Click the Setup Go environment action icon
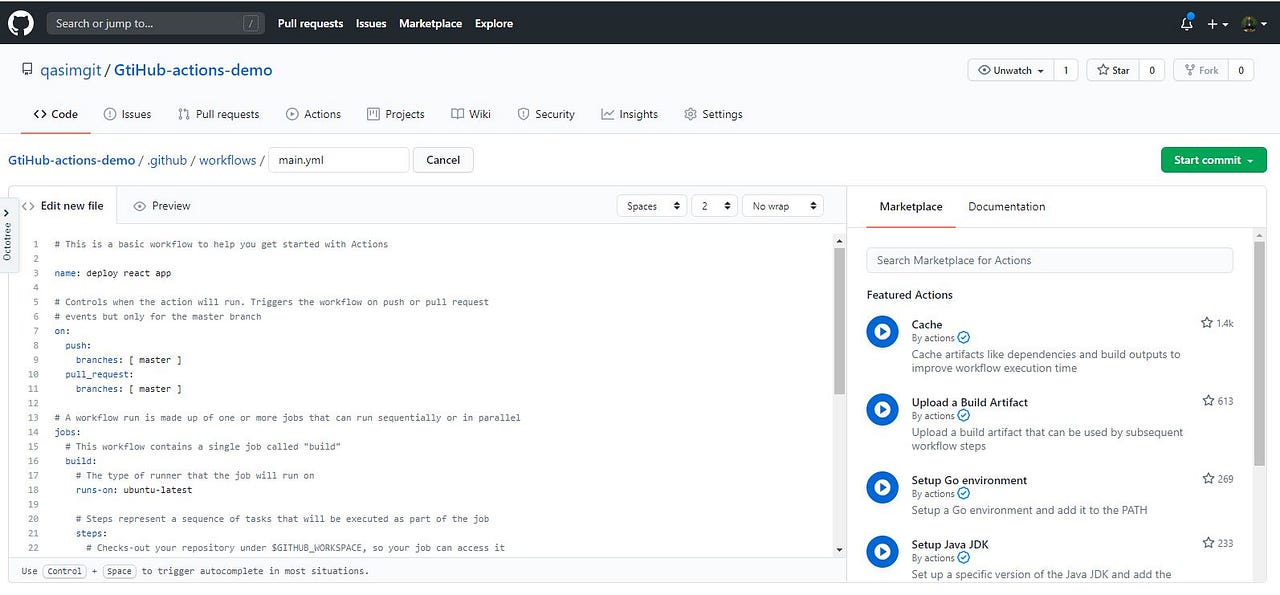Viewport: 1280px width, 595px height. (x=882, y=487)
